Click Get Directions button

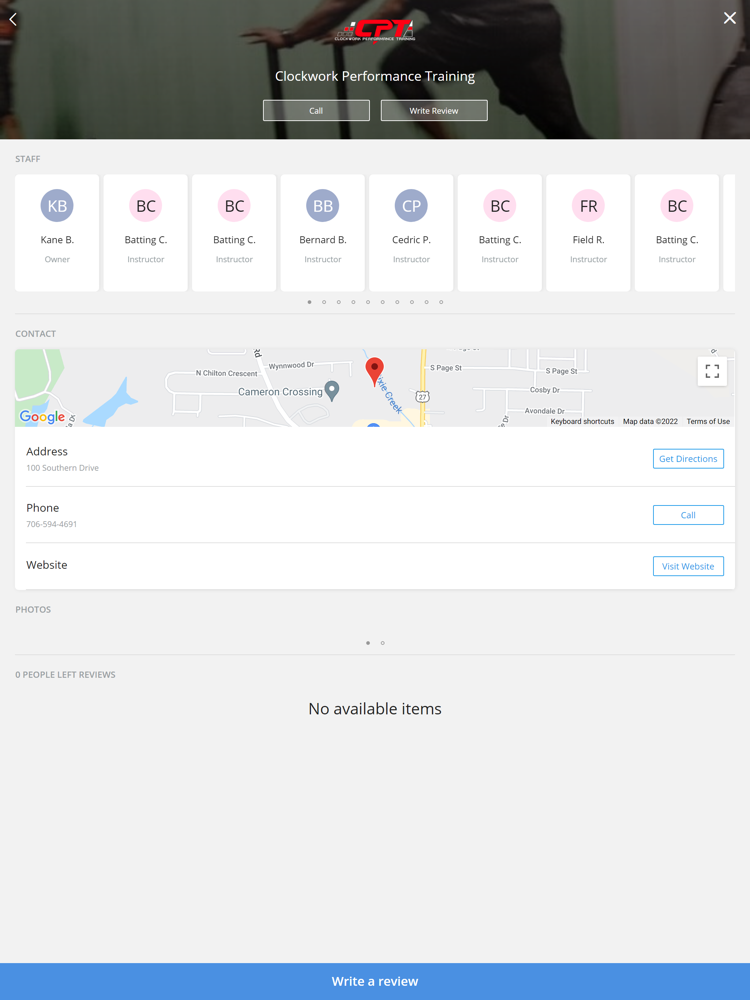pyautogui.click(x=688, y=459)
